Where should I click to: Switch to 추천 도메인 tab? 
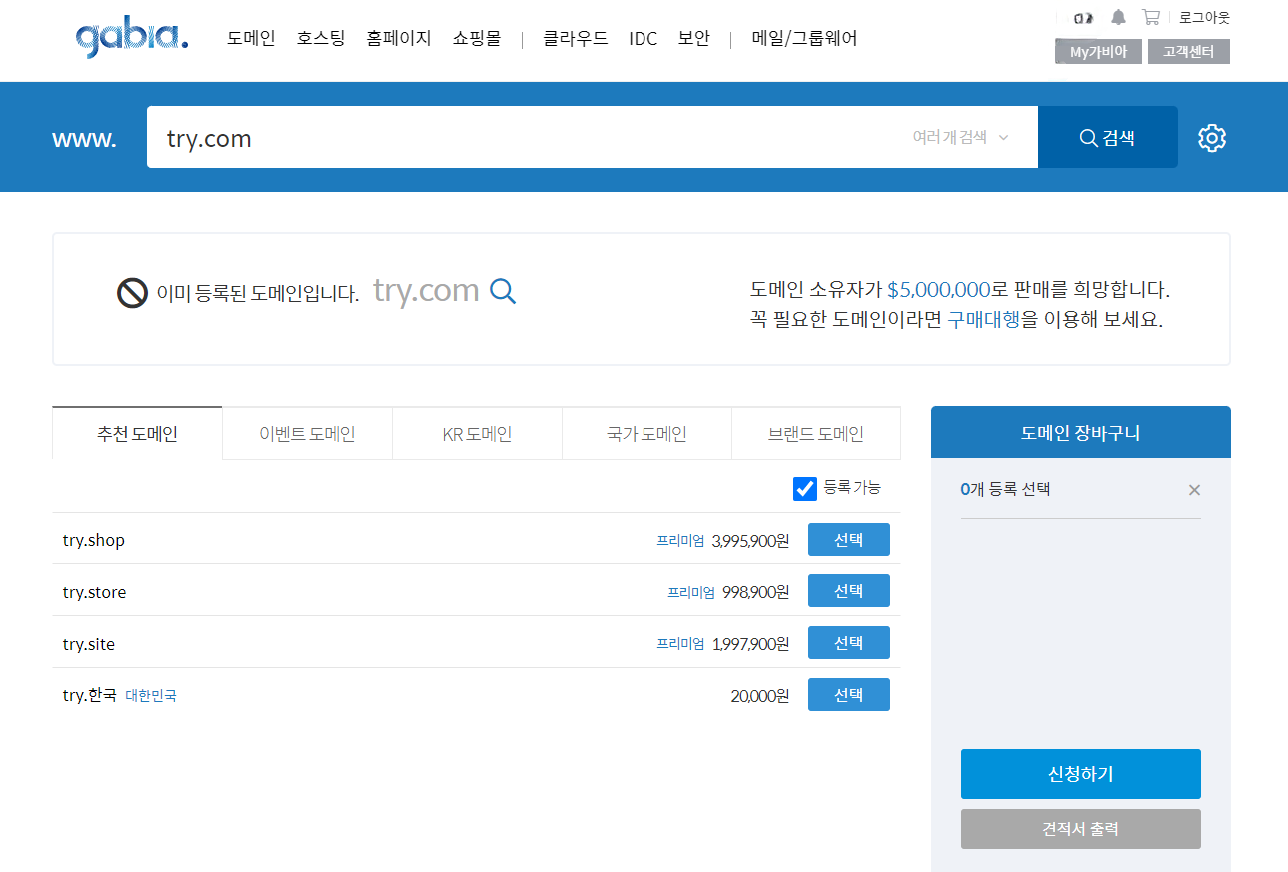click(137, 434)
